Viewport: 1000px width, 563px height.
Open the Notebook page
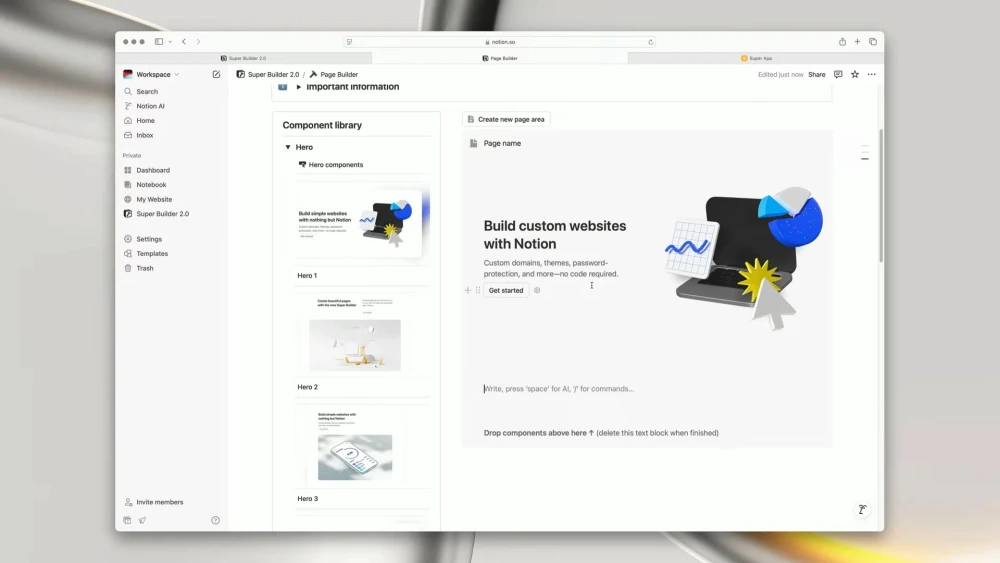click(151, 185)
